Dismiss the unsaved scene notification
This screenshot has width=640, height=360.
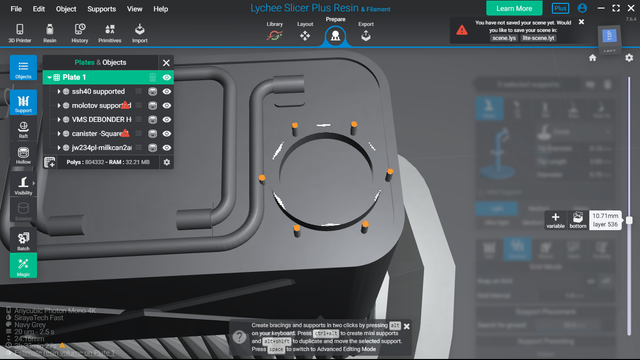(581, 22)
